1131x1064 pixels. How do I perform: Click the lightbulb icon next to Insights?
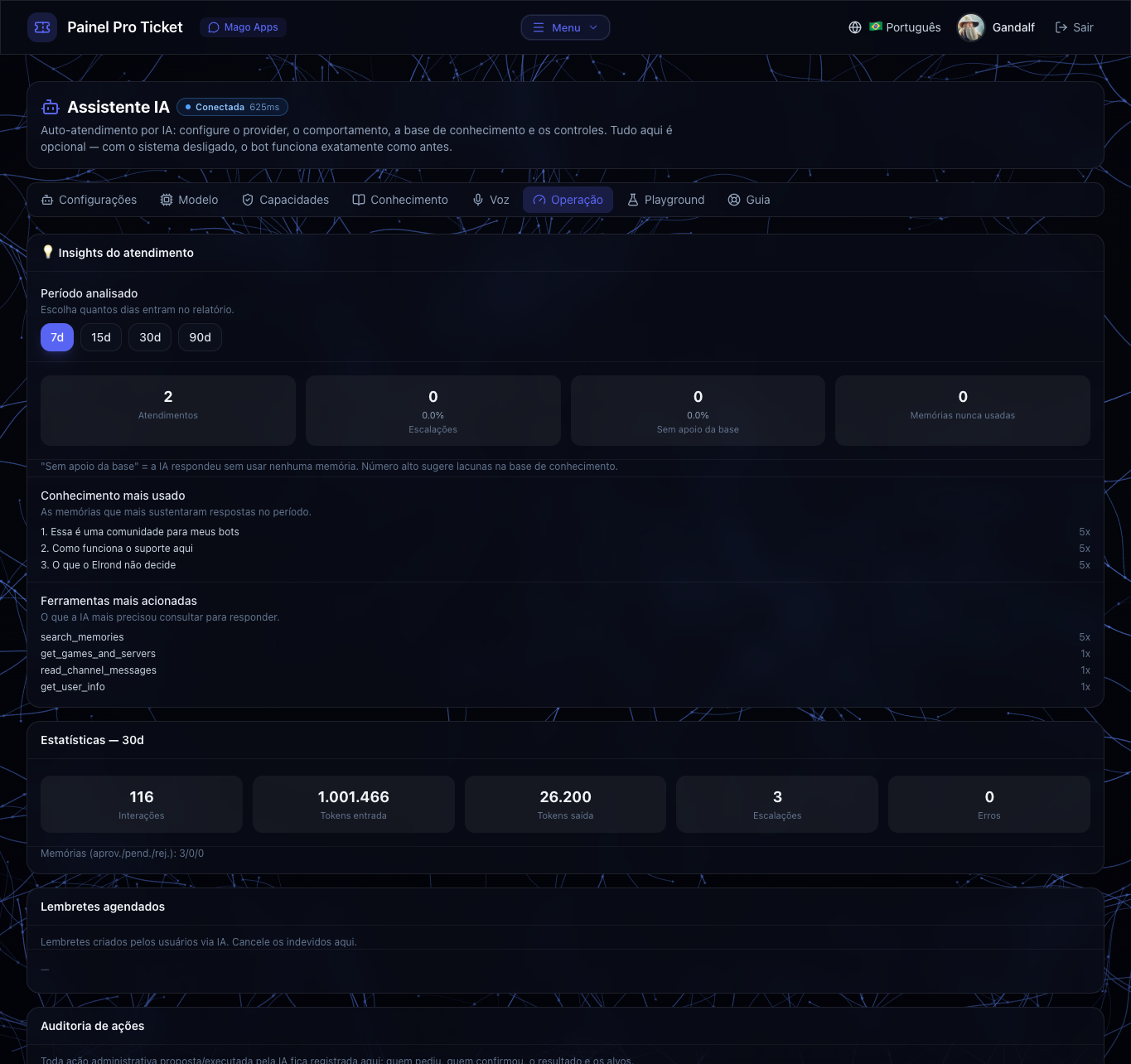(x=48, y=252)
